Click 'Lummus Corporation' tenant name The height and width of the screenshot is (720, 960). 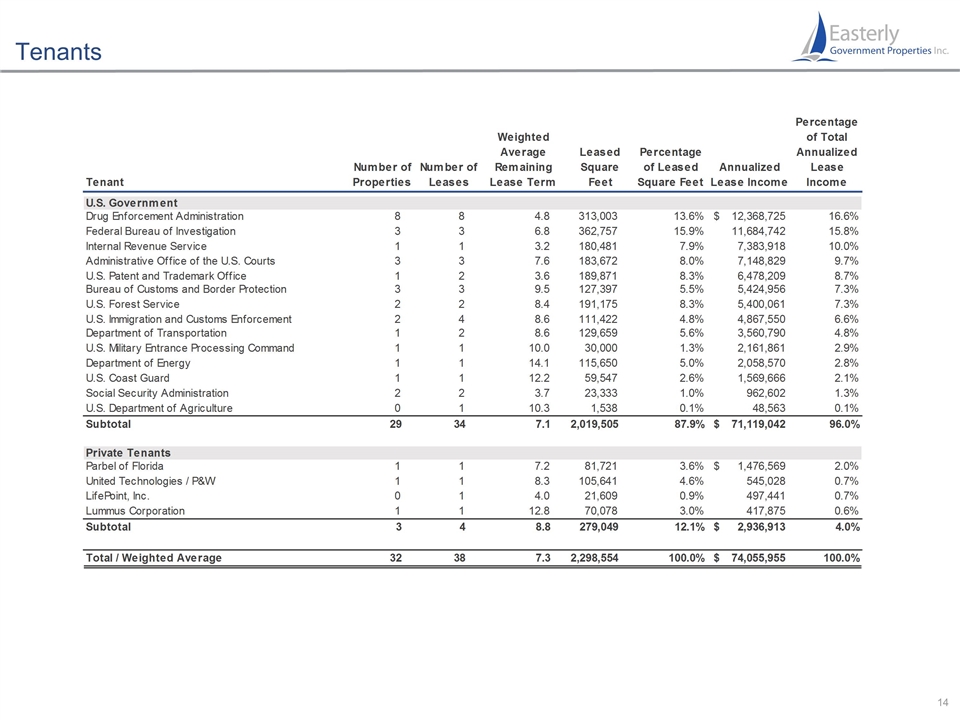(135, 511)
